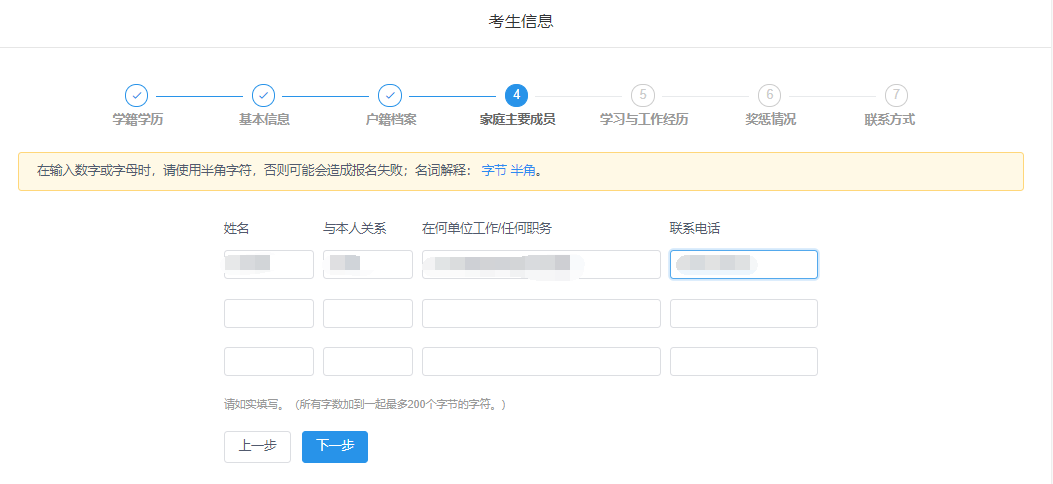Open the 半角 explanation link
This screenshot has height=484, width=1053.
point(523,171)
